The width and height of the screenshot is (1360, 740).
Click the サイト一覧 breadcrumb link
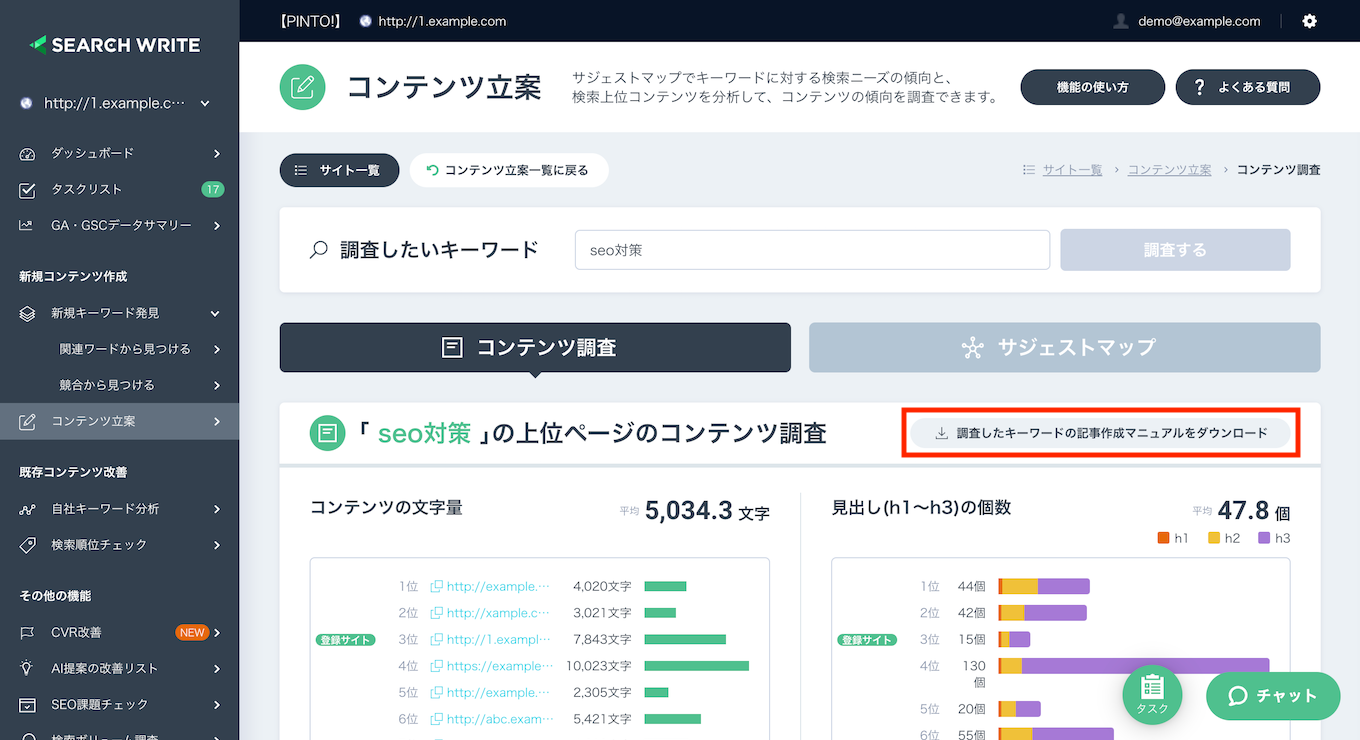[x=1072, y=170]
